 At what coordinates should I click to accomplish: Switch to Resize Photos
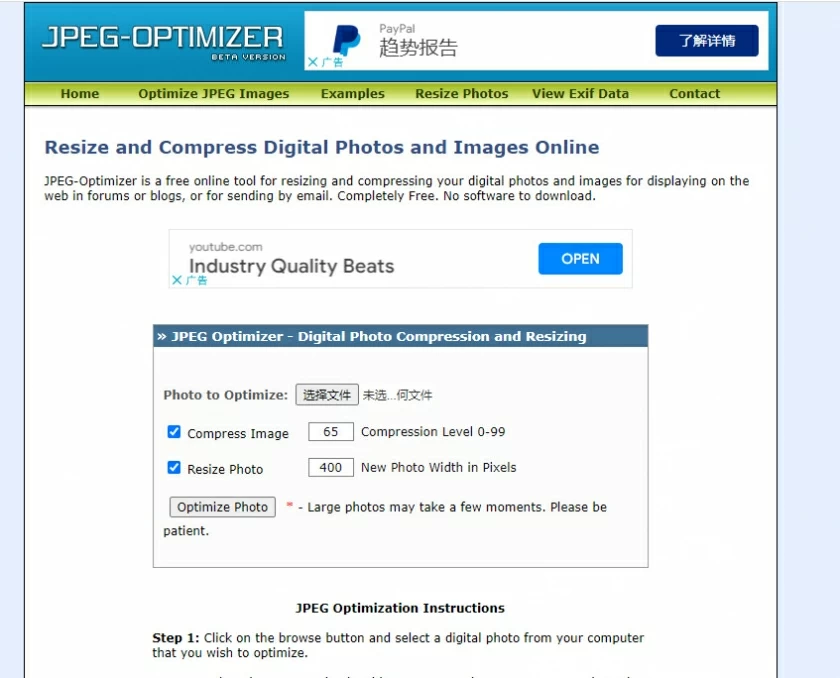[x=461, y=94]
